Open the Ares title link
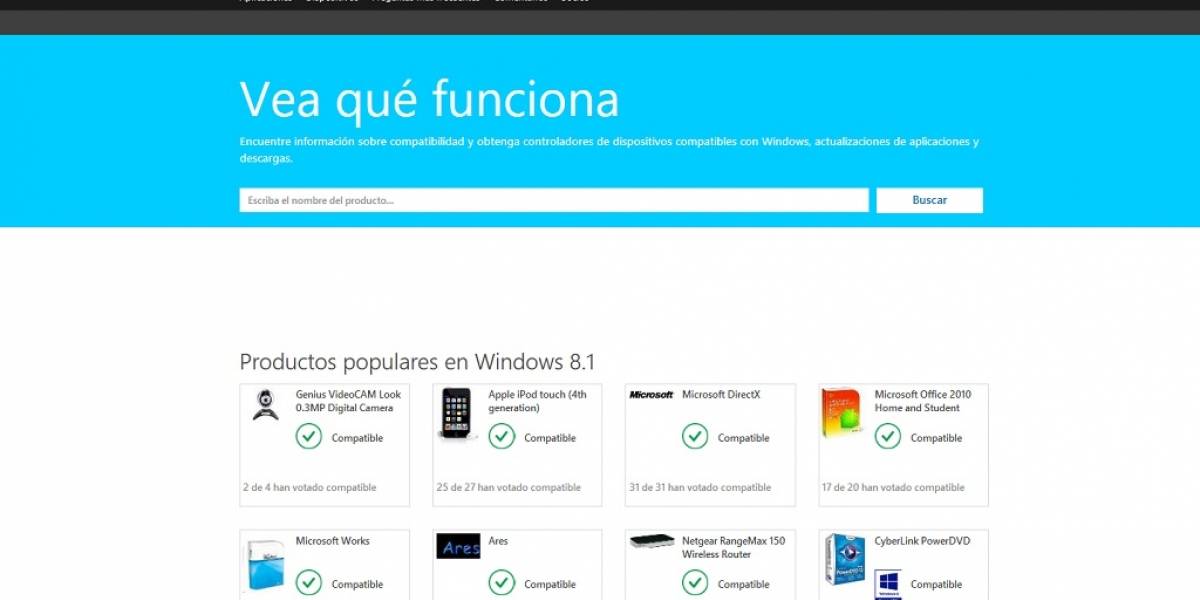Viewport: 1200px width, 600px height. point(498,541)
